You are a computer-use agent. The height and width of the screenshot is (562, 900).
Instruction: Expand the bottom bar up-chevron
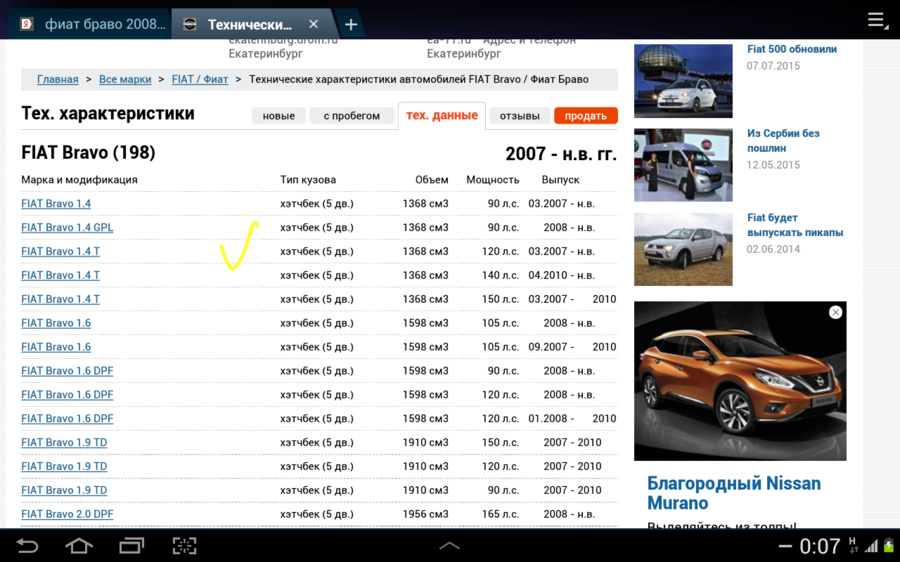[449, 546]
